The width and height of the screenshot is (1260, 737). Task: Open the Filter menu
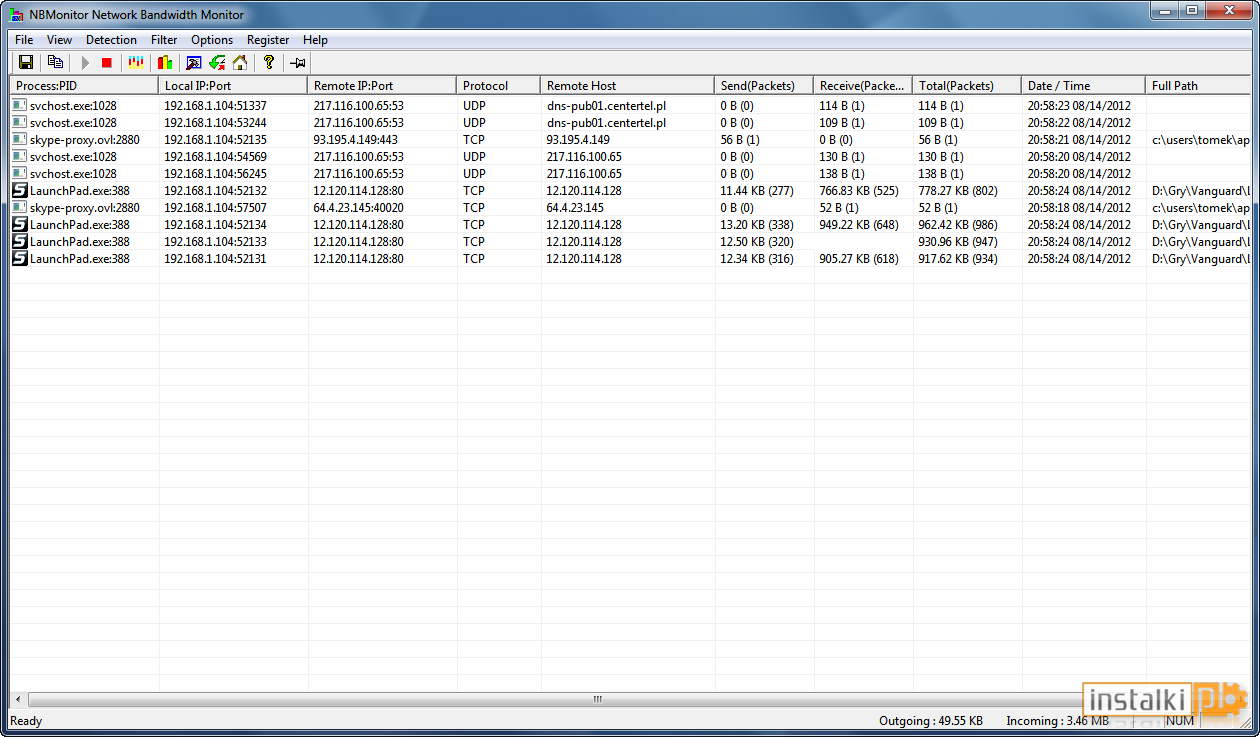pyautogui.click(x=164, y=40)
